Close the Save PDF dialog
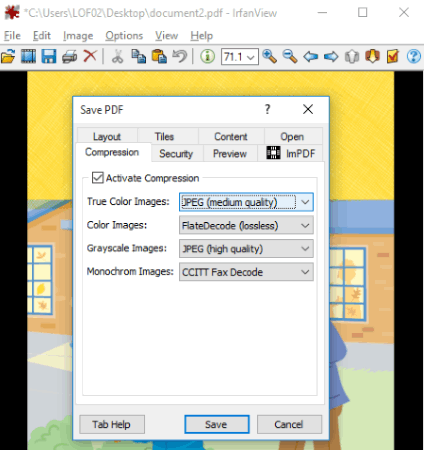This screenshot has width=424, height=450. tap(308, 109)
